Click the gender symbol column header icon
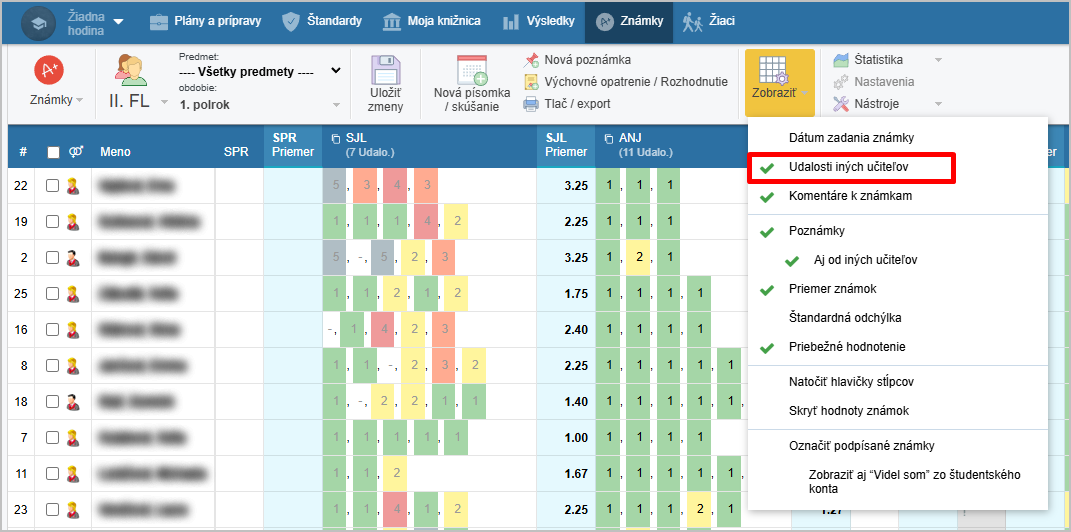Image resolution: width=1071 pixels, height=532 pixels. click(x=74, y=152)
